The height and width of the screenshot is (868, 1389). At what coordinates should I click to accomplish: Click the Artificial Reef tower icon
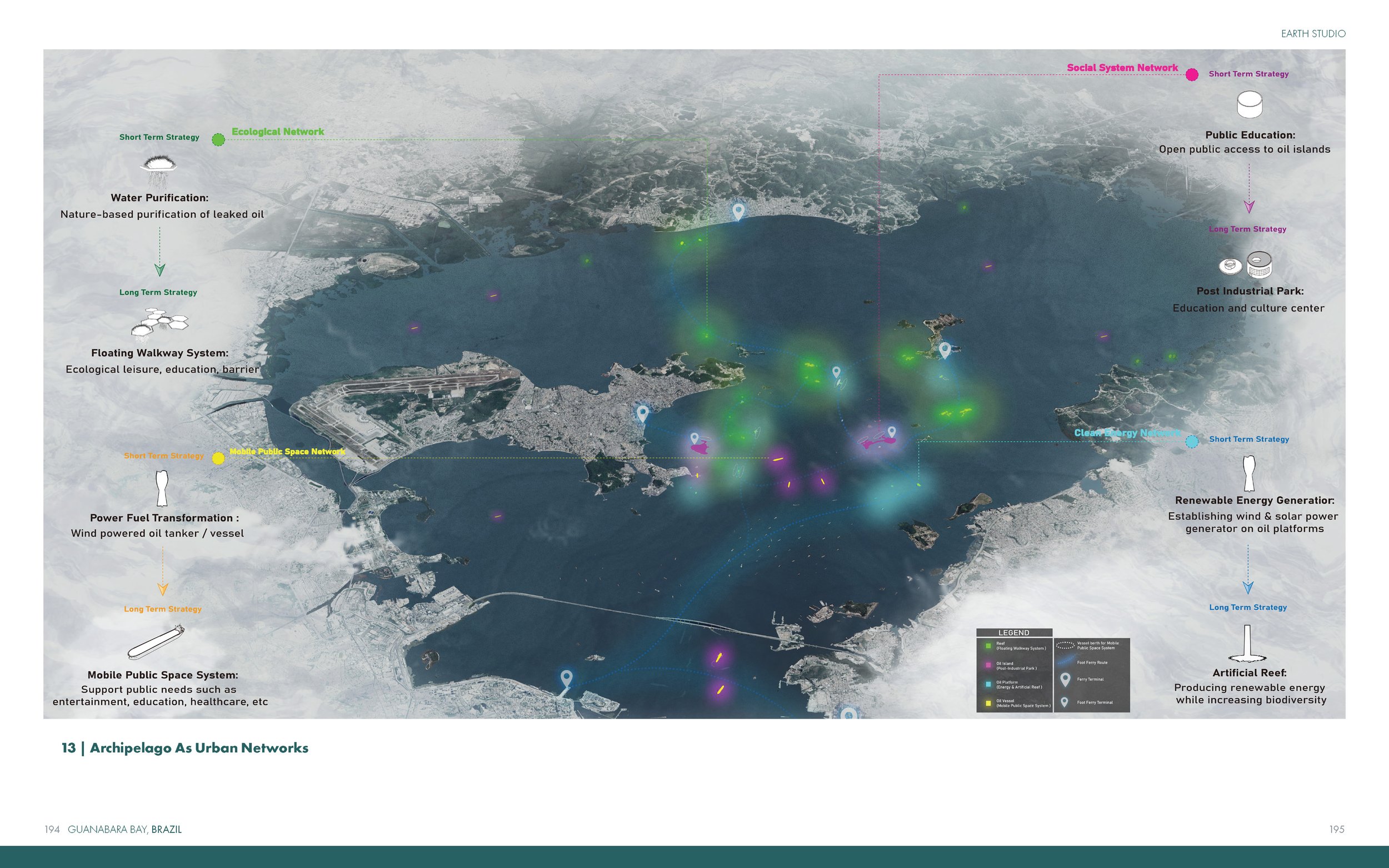(x=1247, y=644)
